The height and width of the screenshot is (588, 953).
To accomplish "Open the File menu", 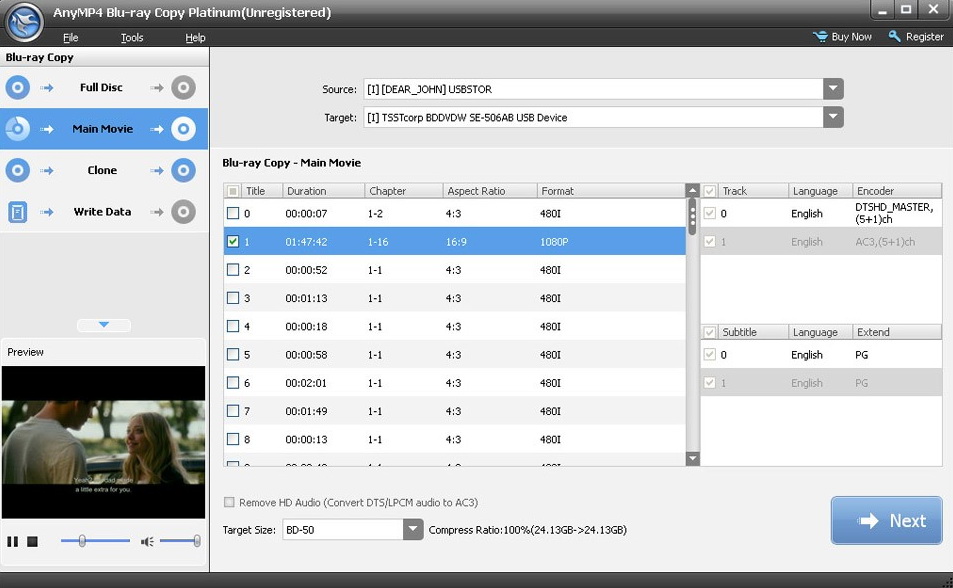I will point(71,38).
